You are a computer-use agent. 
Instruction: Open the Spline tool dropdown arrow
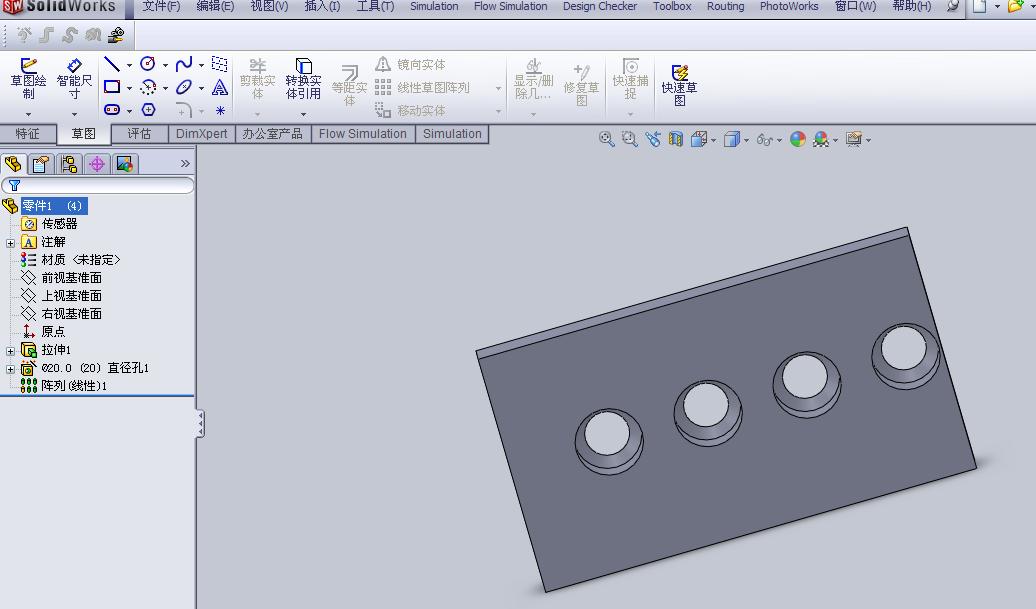tap(201, 65)
